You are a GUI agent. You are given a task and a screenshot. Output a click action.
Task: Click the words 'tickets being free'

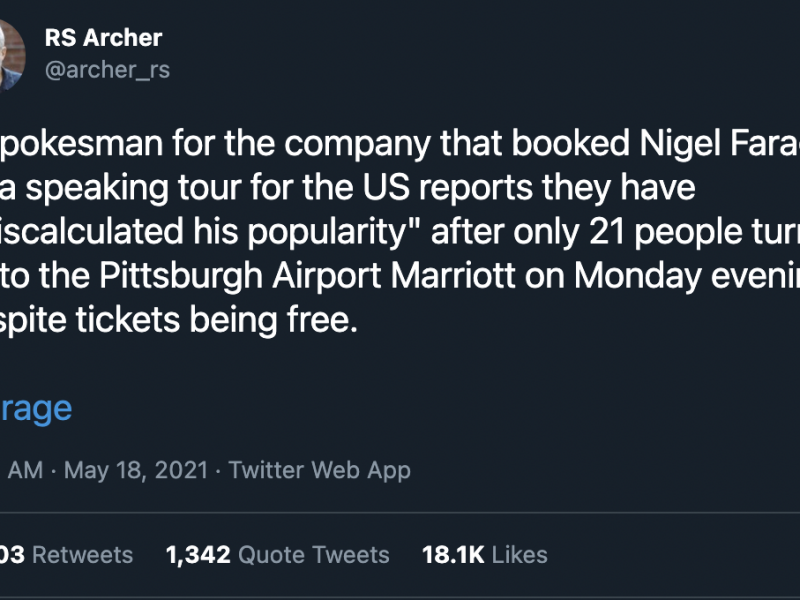coord(230,324)
